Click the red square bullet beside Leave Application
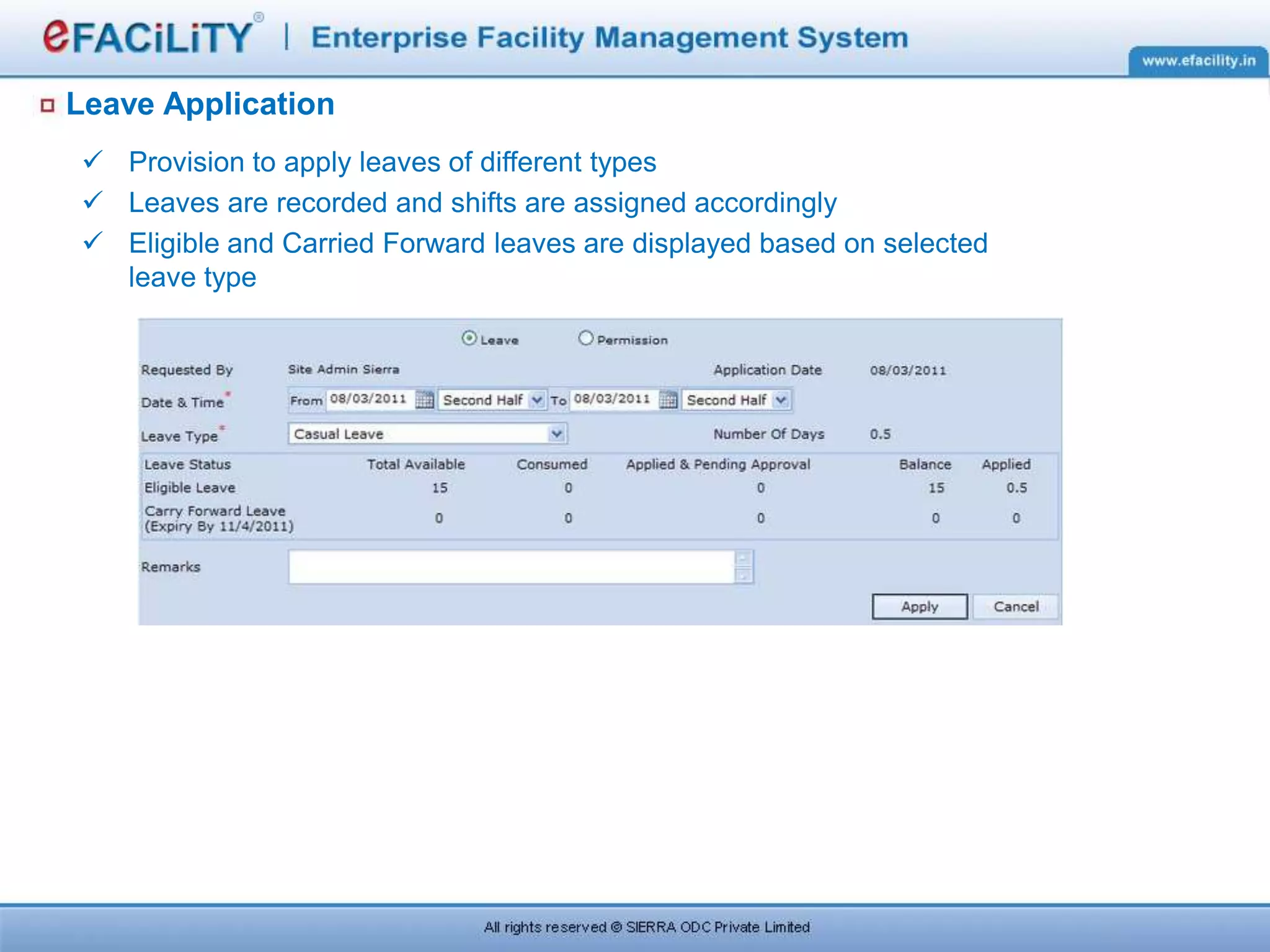Viewport: 1270px width, 952px height. [x=48, y=105]
